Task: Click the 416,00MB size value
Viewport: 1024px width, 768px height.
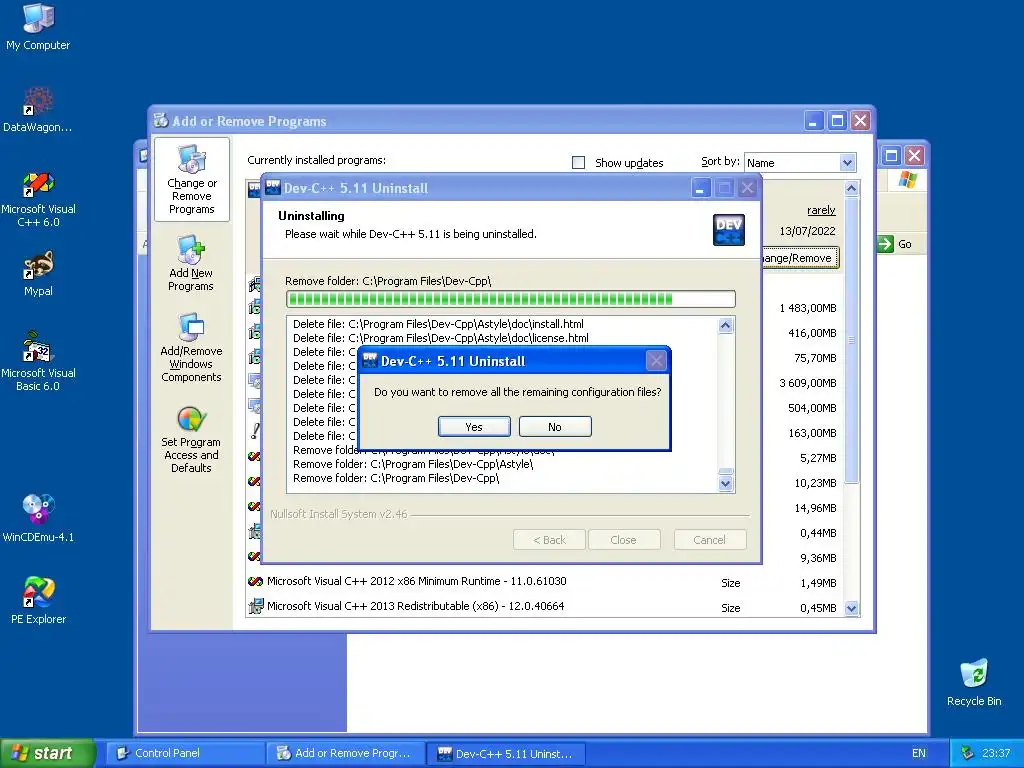Action: [x=812, y=333]
